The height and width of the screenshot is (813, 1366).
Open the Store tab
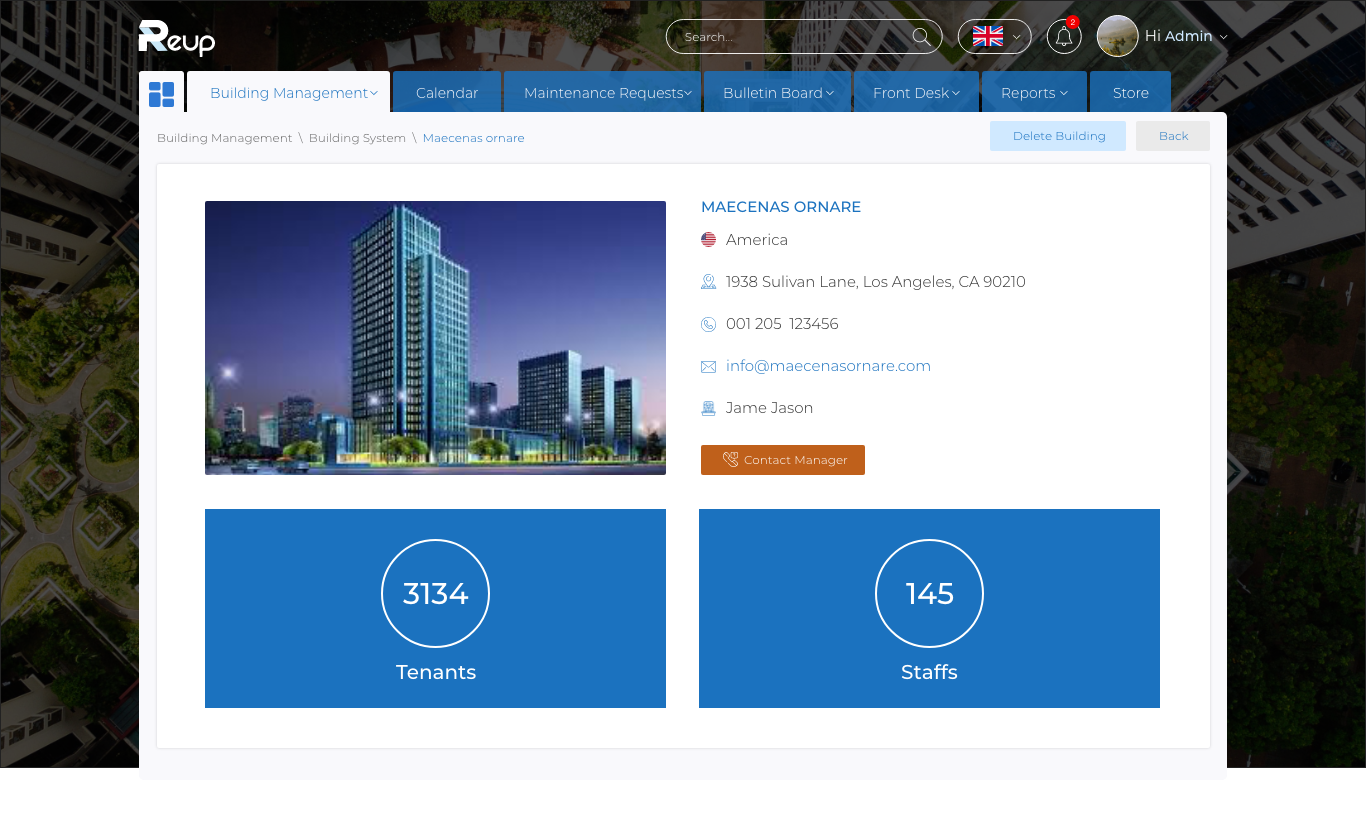coord(1130,92)
